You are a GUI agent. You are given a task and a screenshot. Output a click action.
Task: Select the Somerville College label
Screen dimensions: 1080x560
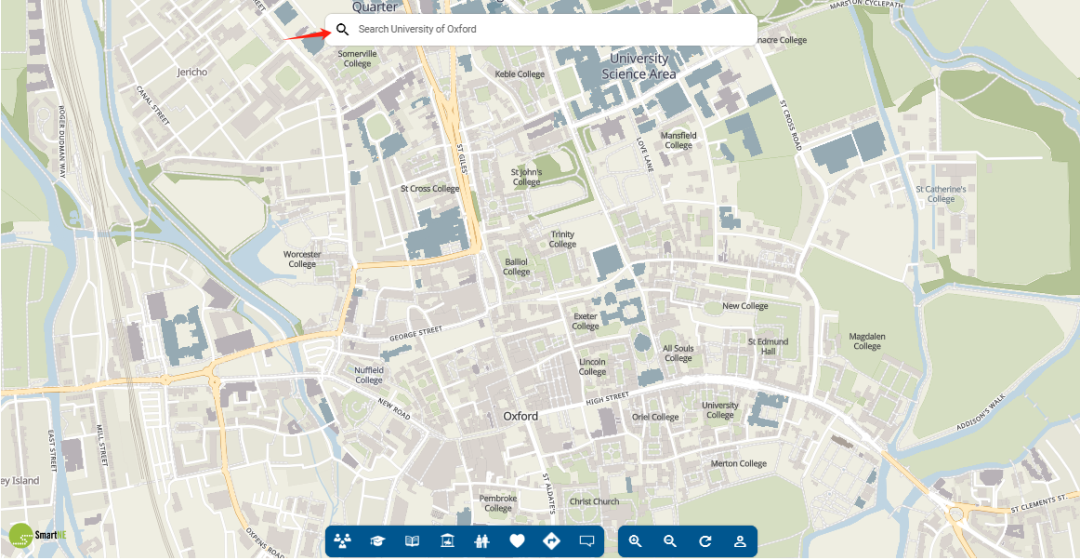click(357, 59)
